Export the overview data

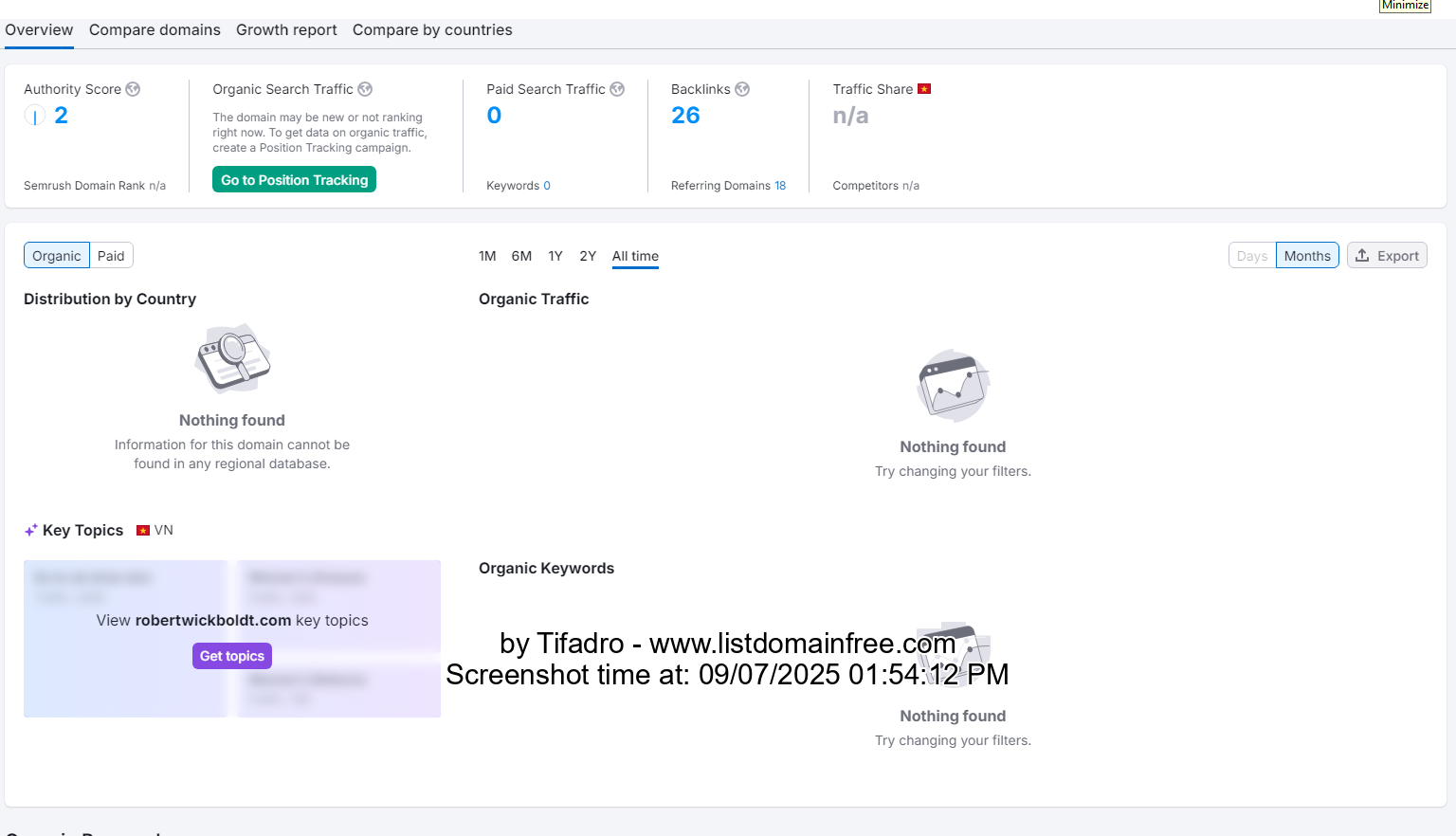pos(1387,256)
